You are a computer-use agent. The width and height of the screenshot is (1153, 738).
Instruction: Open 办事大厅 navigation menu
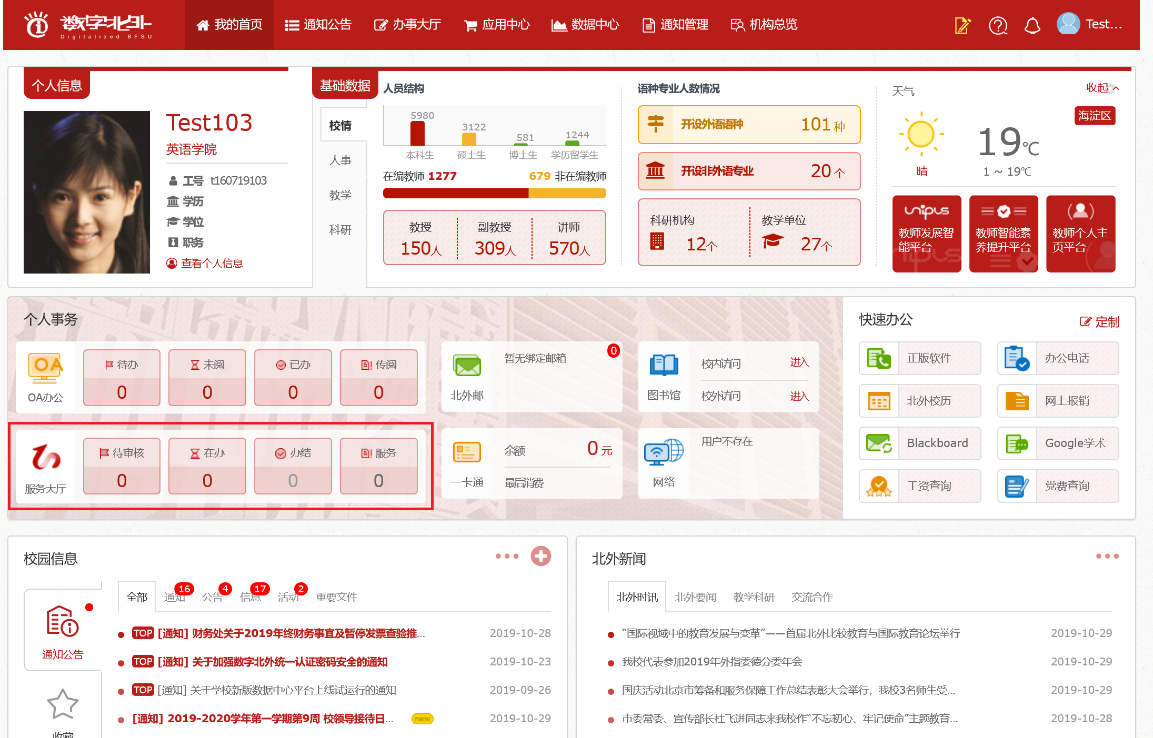tap(407, 25)
